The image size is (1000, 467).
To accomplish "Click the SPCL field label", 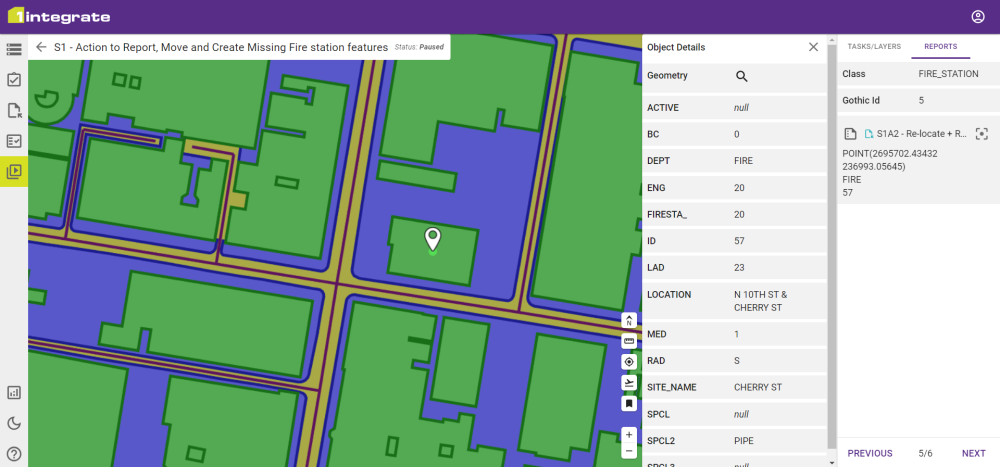I will pos(658,414).
